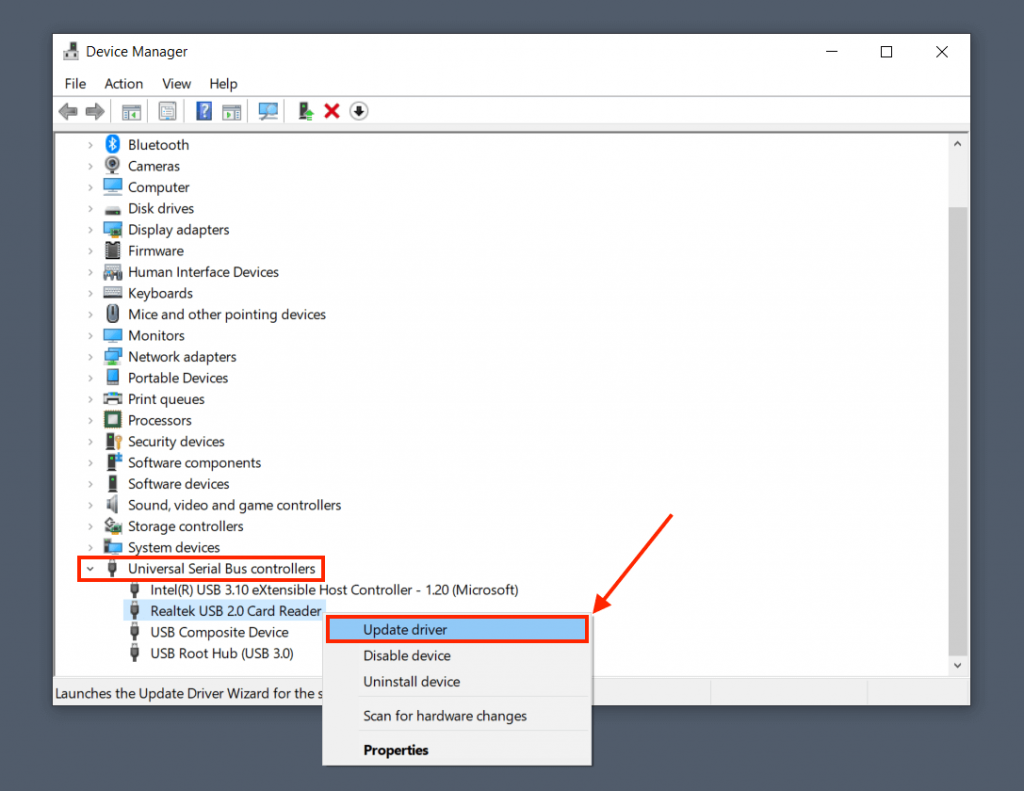Click Properties in the context menu
The height and width of the screenshot is (791, 1024).
pyautogui.click(x=396, y=750)
